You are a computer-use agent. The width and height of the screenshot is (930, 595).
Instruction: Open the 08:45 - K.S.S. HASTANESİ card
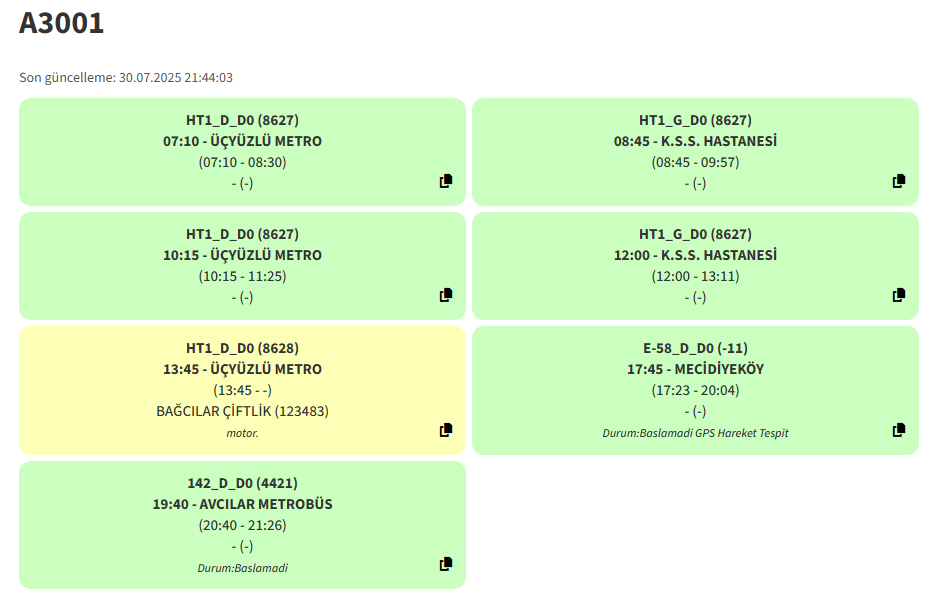tap(695, 141)
